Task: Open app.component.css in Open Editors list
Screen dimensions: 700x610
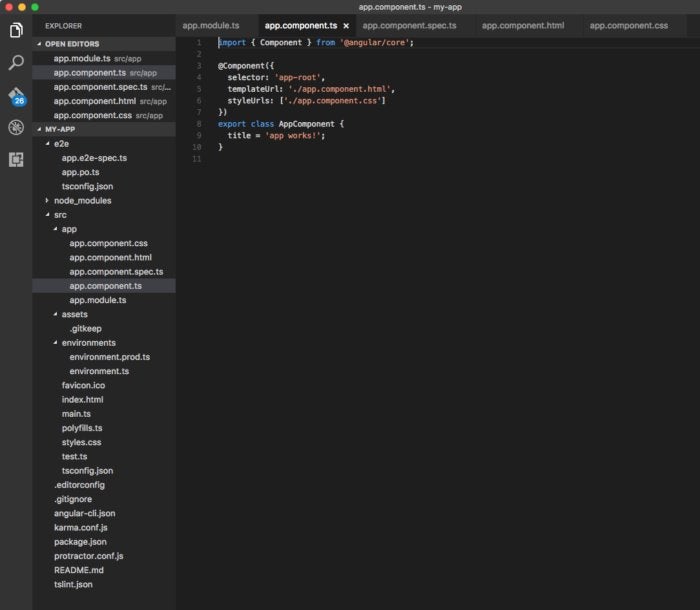Action: (x=104, y=116)
